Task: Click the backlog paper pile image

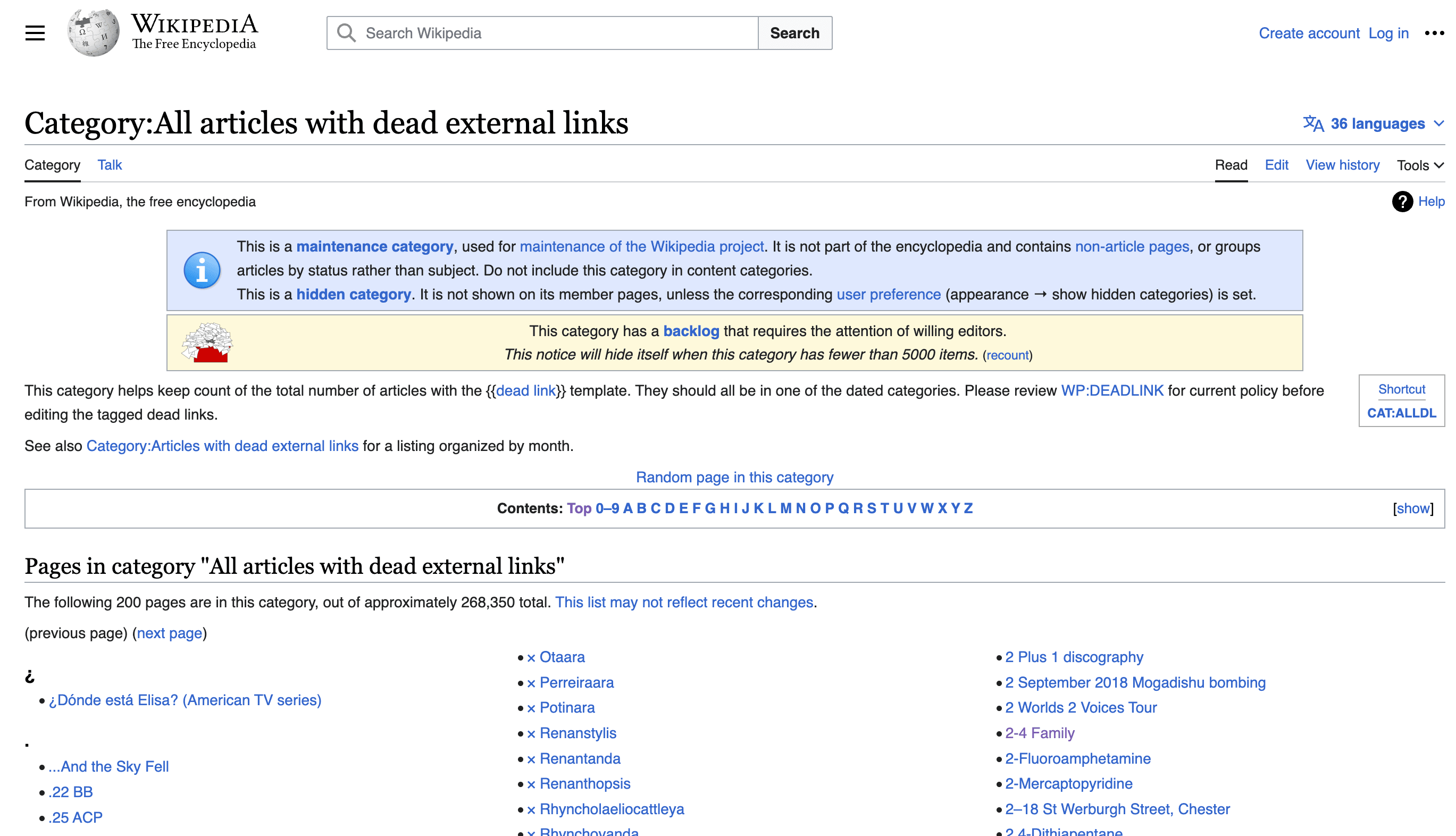Action: (x=207, y=343)
